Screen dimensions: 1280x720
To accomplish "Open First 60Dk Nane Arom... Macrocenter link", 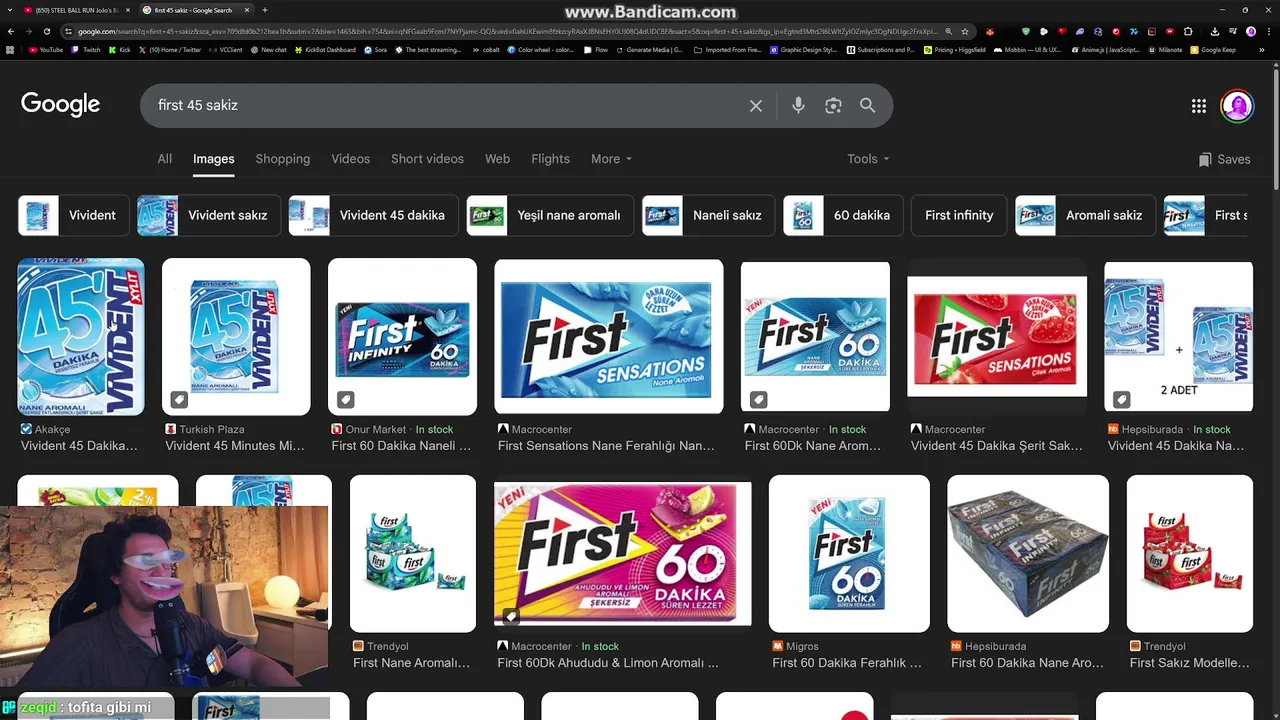I will coord(811,446).
